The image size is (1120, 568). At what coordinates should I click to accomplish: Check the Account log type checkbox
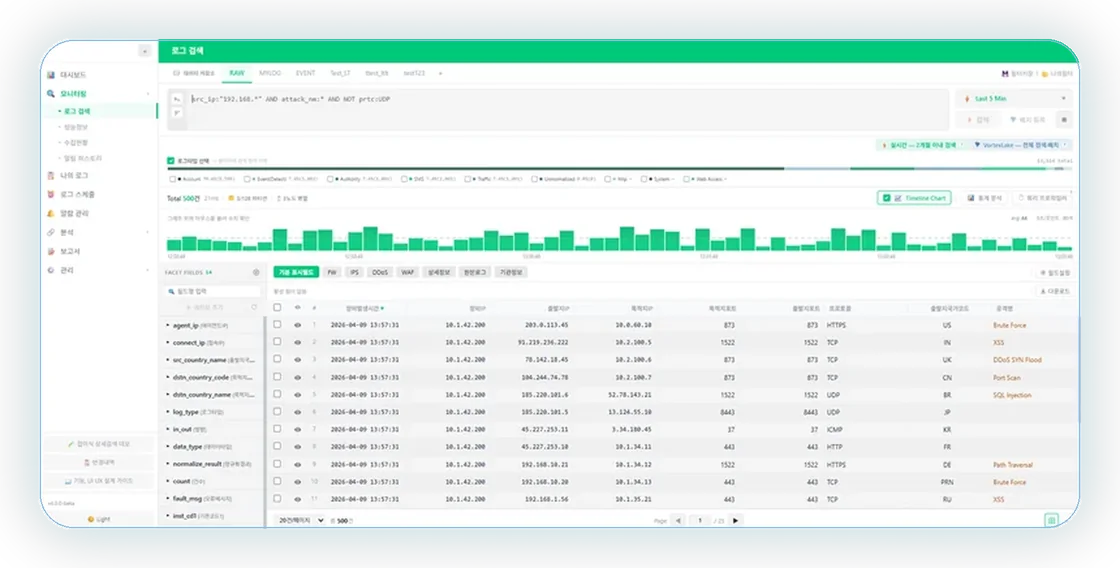[173, 179]
